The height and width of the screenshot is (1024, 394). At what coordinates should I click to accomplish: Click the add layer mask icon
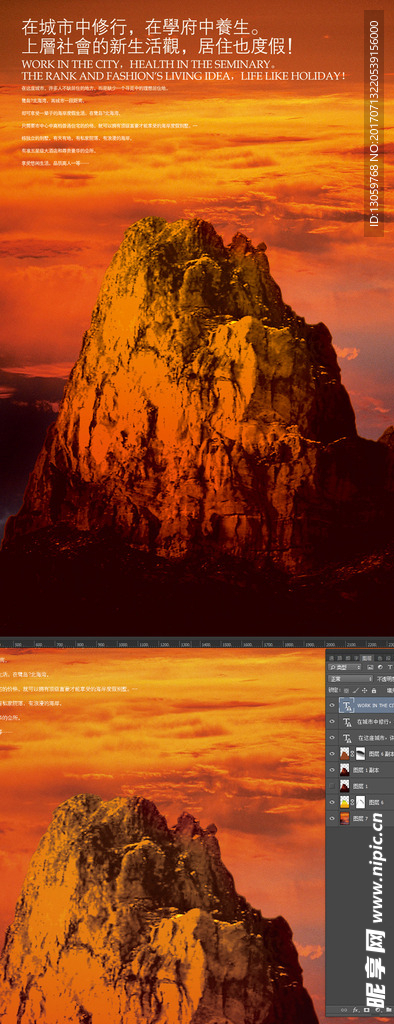tap(367, 1010)
